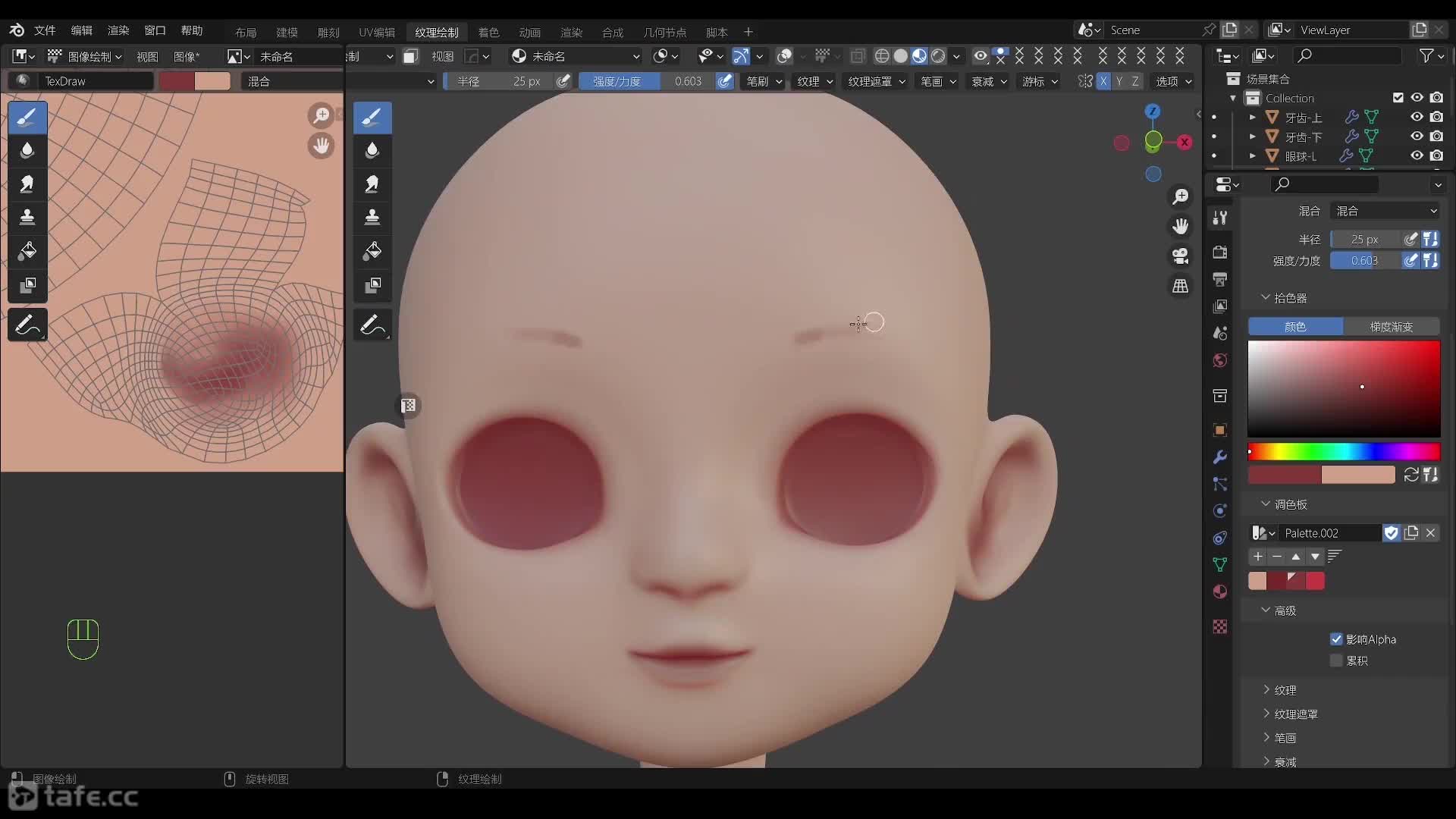This screenshot has height=819, width=1456.
Task: Click the TexDraw brush name field
Action: [x=96, y=81]
